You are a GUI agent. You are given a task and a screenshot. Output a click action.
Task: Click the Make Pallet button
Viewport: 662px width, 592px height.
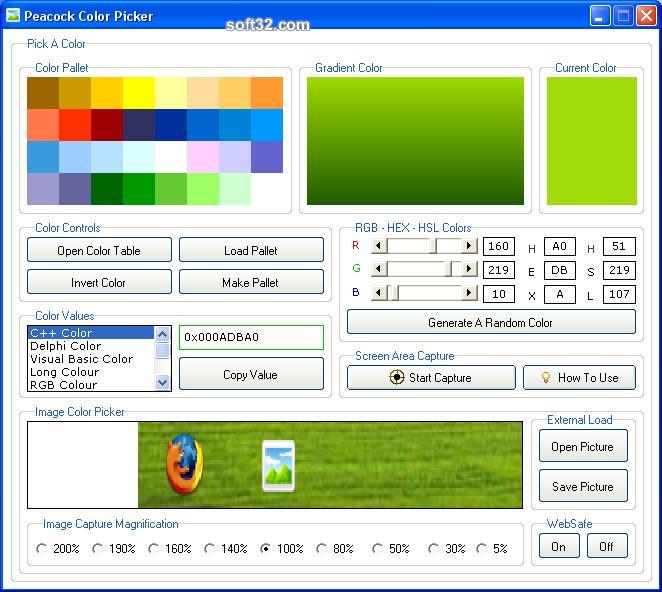(251, 282)
